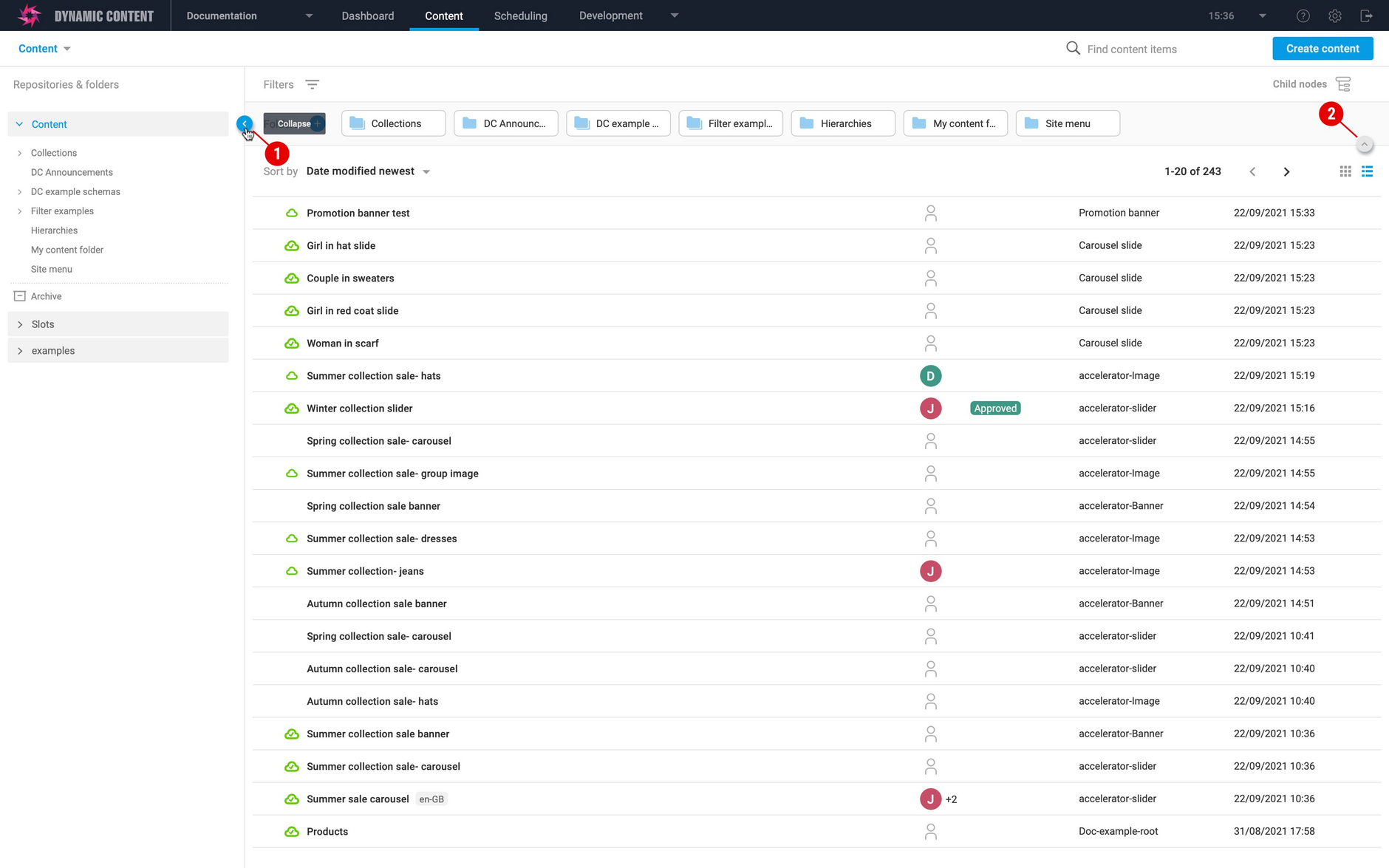
Task: Click the log out icon
Action: pyautogui.click(x=1366, y=16)
